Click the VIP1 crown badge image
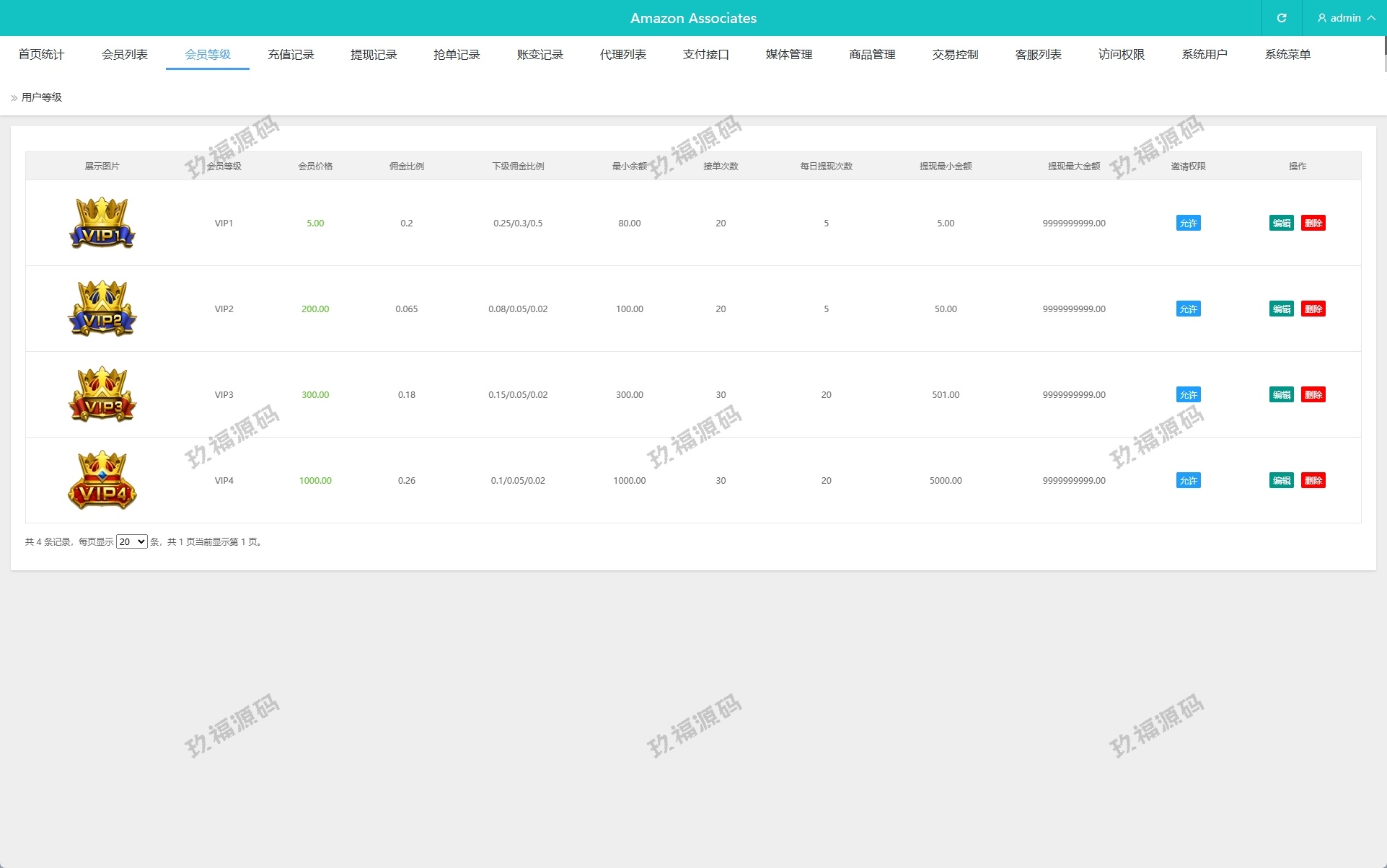 (102, 223)
